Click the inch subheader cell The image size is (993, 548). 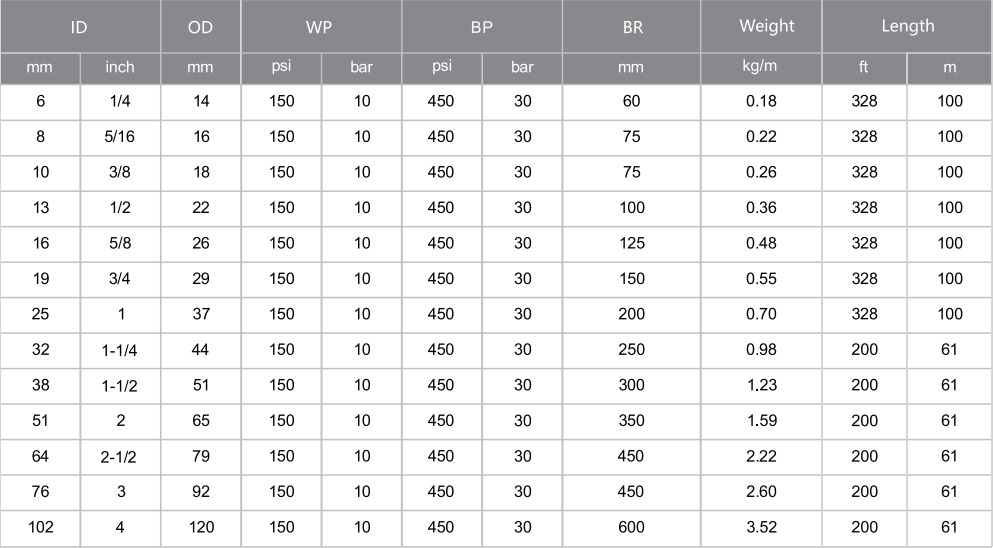click(x=120, y=68)
